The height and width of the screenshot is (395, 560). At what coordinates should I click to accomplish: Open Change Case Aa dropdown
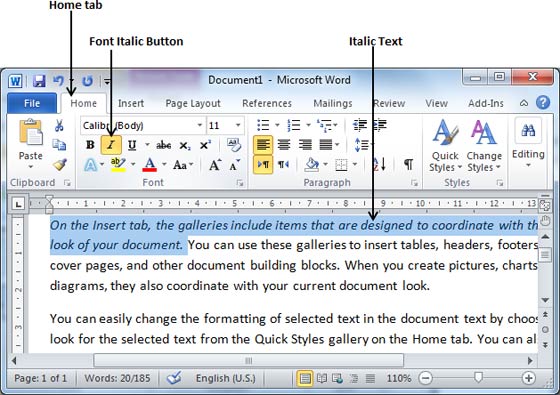(x=183, y=165)
